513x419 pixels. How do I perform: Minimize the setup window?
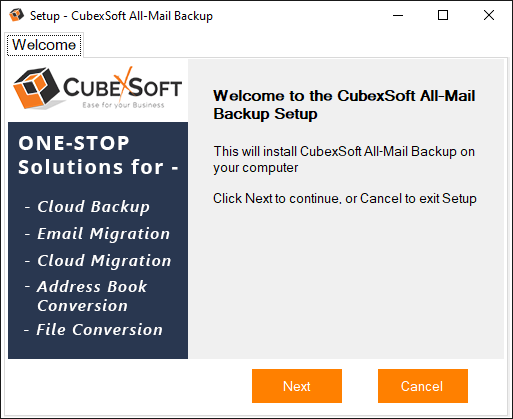tap(398, 15)
